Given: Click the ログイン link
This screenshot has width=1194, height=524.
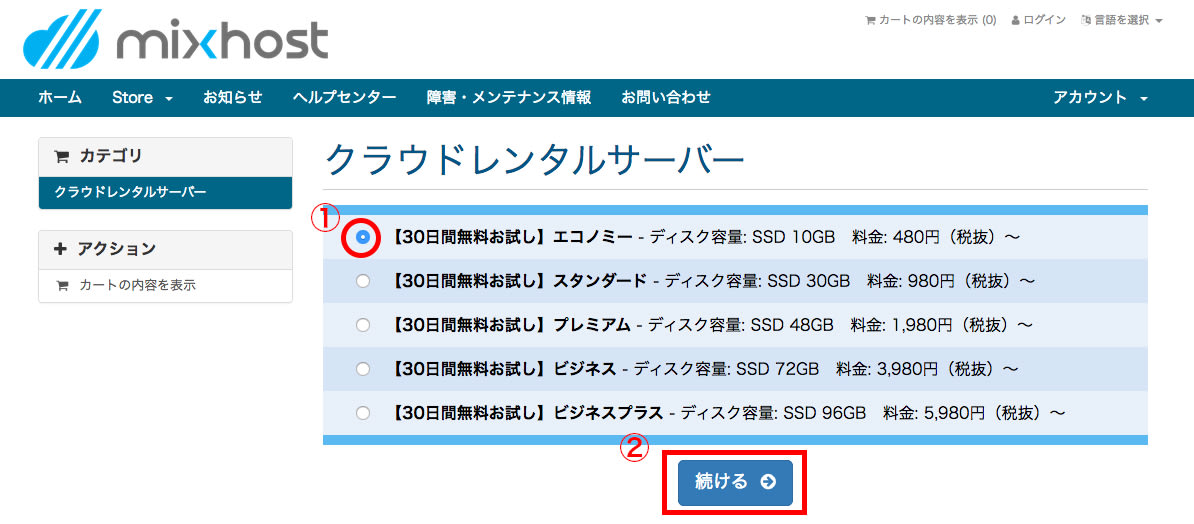Looking at the screenshot, I should pyautogui.click(x=1039, y=21).
